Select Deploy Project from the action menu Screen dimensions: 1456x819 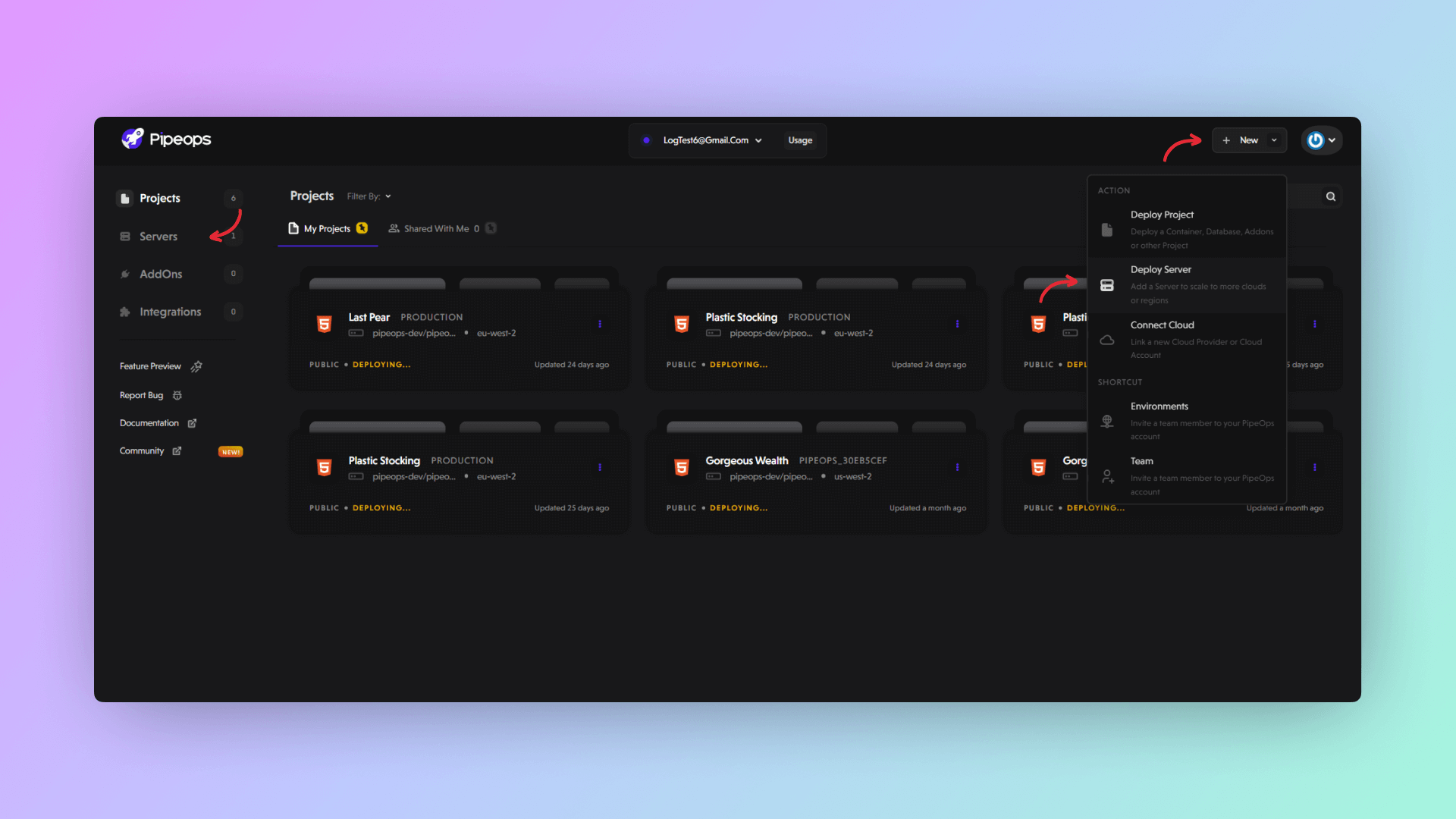click(1187, 230)
